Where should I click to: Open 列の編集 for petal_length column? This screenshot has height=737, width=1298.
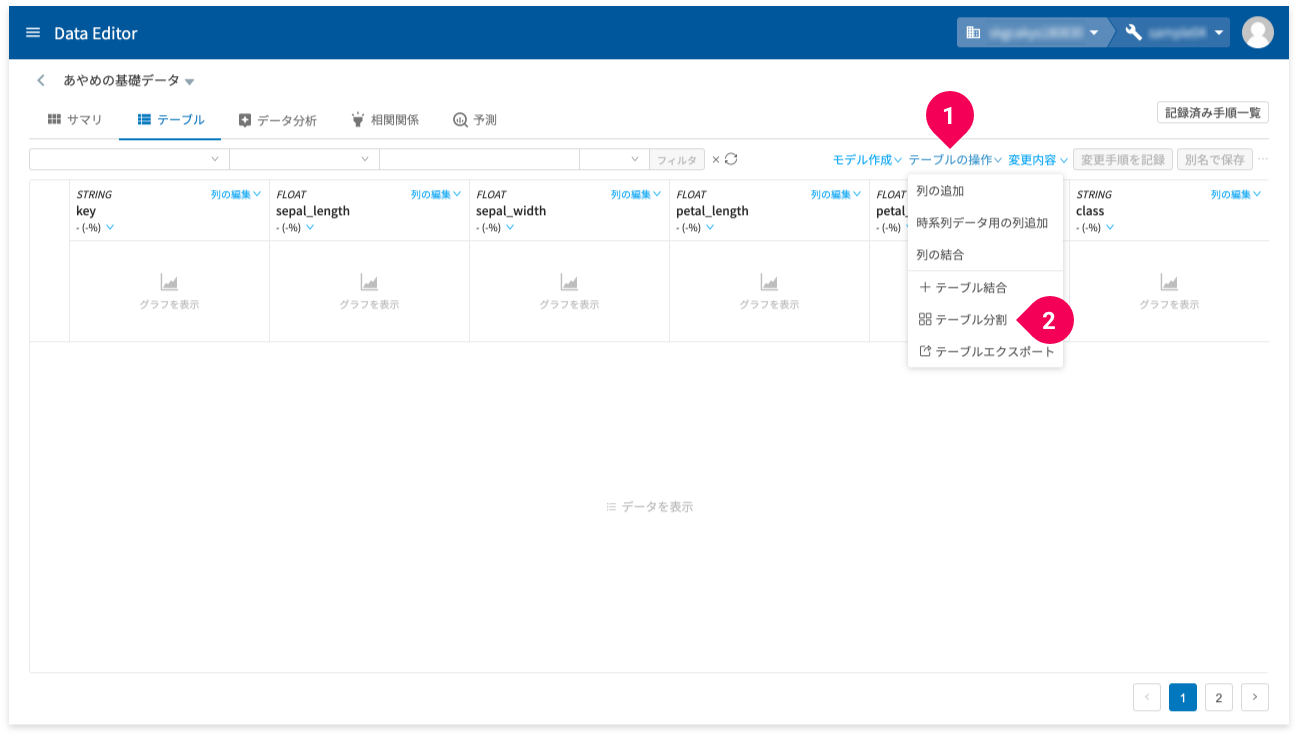(x=836, y=194)
